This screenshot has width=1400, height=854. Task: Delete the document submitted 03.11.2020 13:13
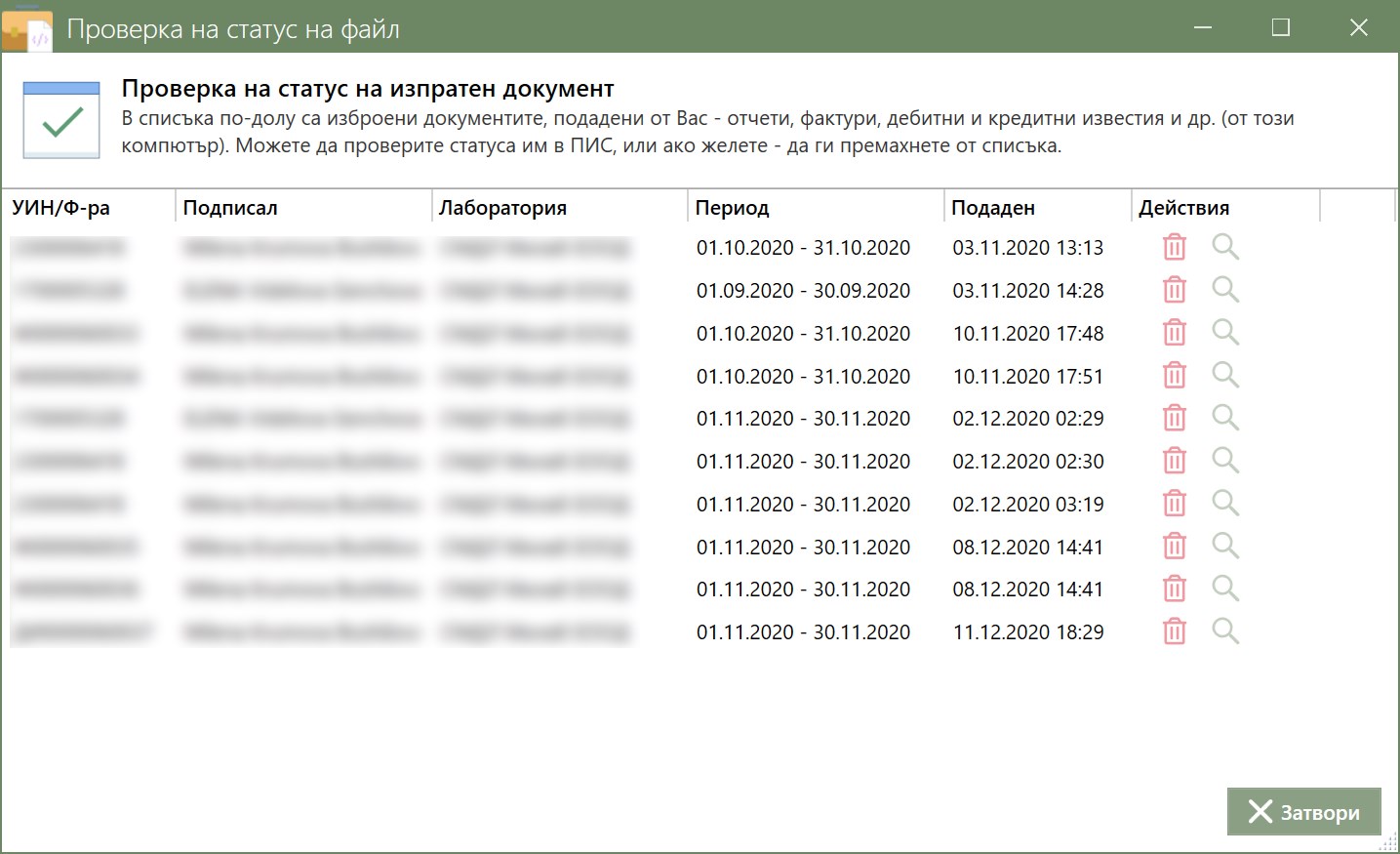tap(1175, 248)
